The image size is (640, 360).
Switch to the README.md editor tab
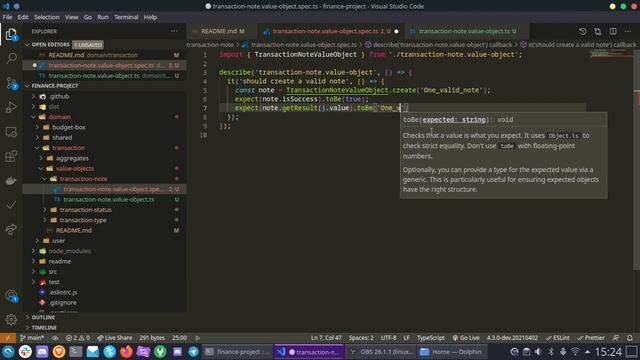(222, 31)
